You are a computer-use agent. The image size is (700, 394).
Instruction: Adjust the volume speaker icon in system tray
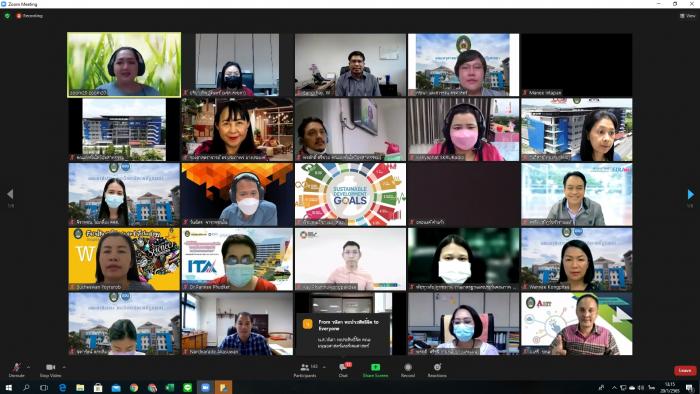(641, 388)
